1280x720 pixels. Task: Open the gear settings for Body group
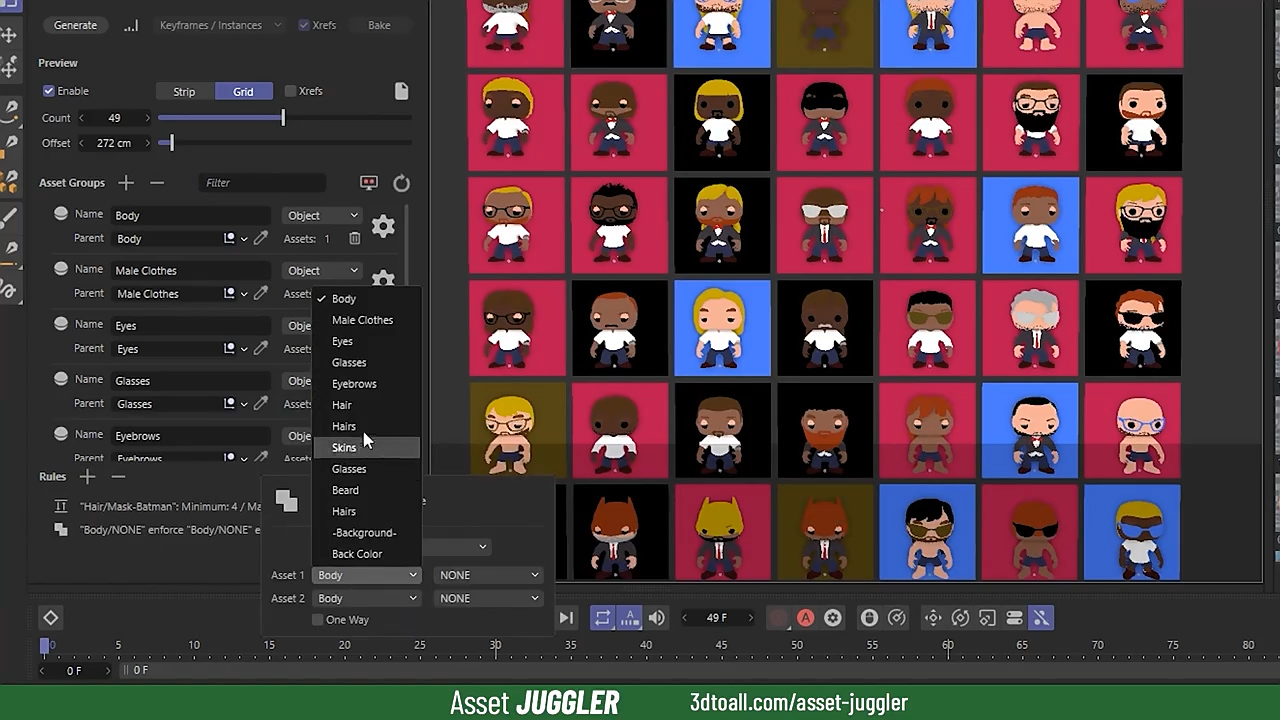(383, 227)
